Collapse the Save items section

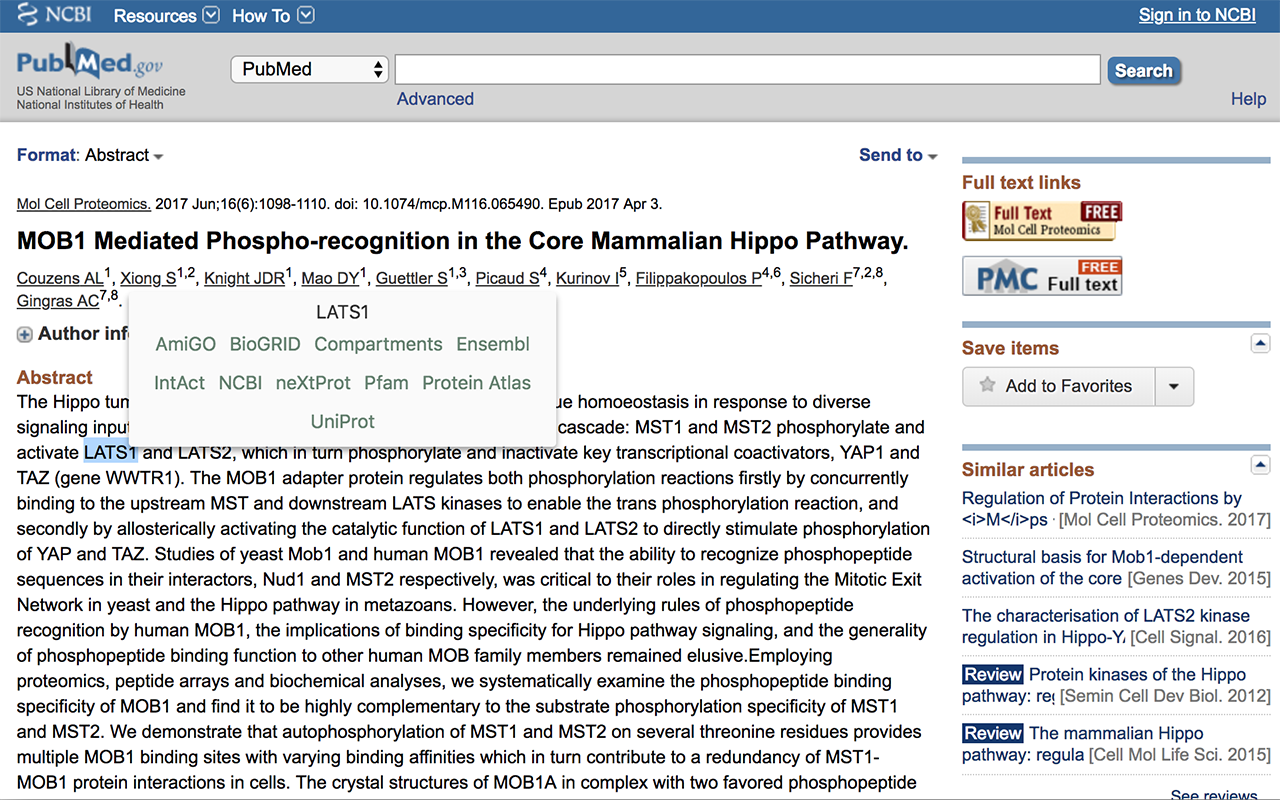[x=1260, y=344]
